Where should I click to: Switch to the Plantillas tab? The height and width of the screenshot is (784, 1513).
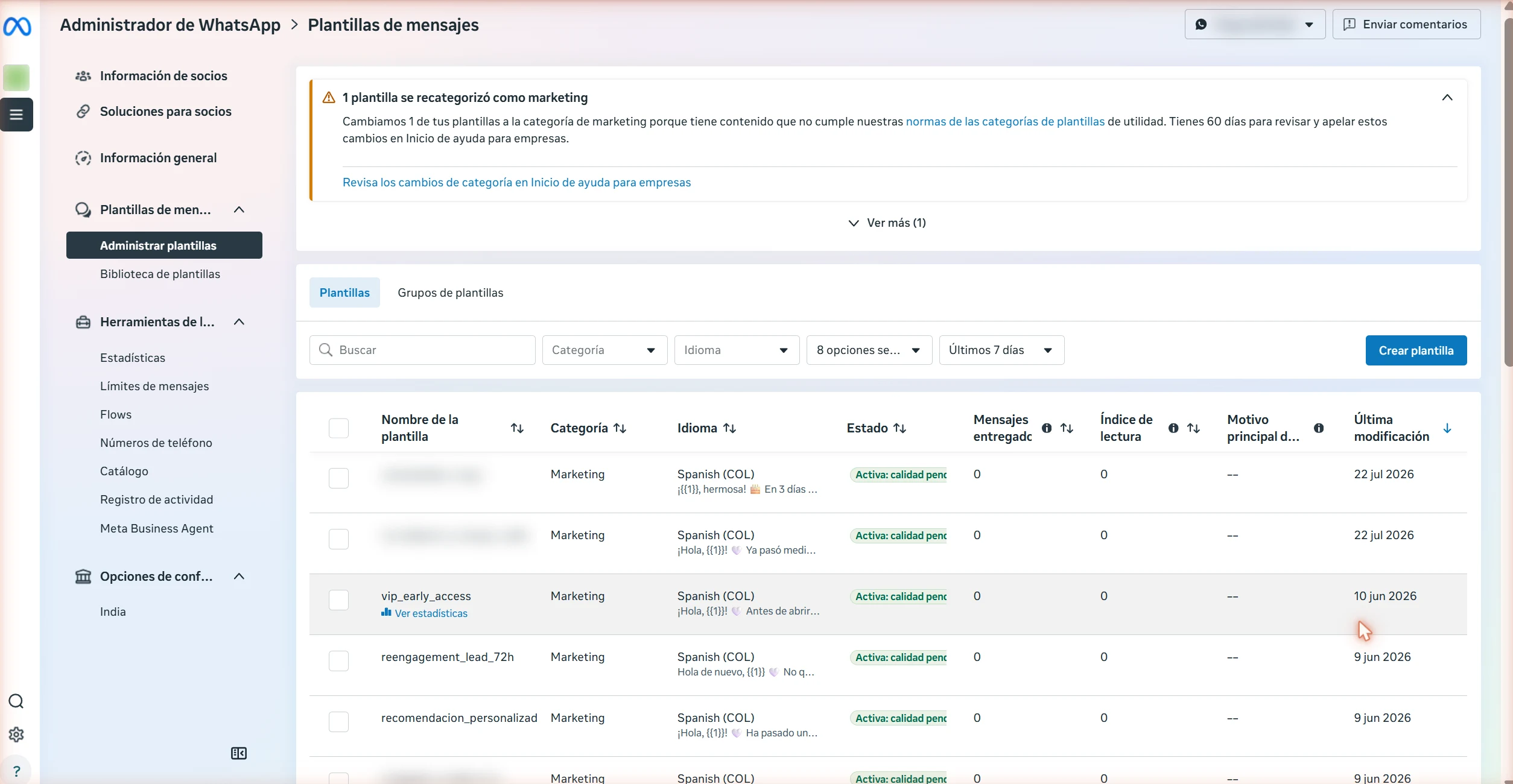pos(344,292)
